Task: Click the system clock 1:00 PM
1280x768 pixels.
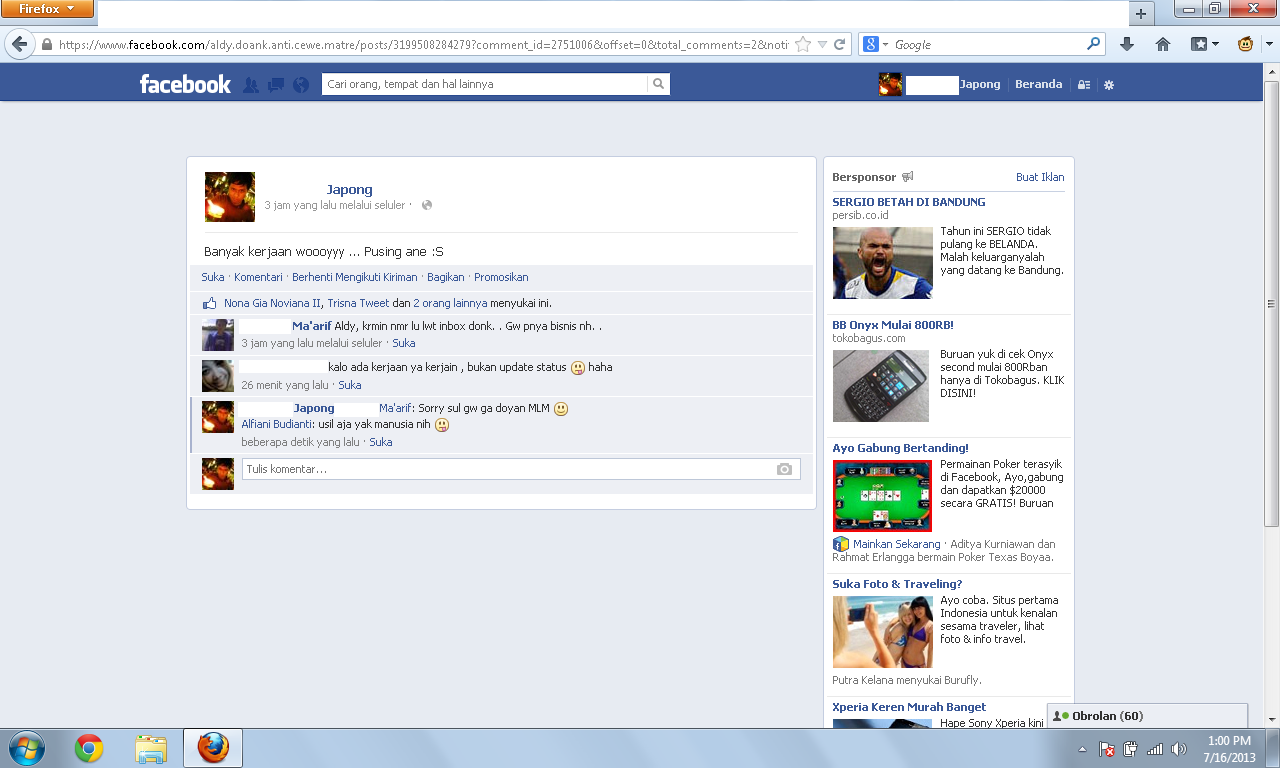Action: (1229, 741)
